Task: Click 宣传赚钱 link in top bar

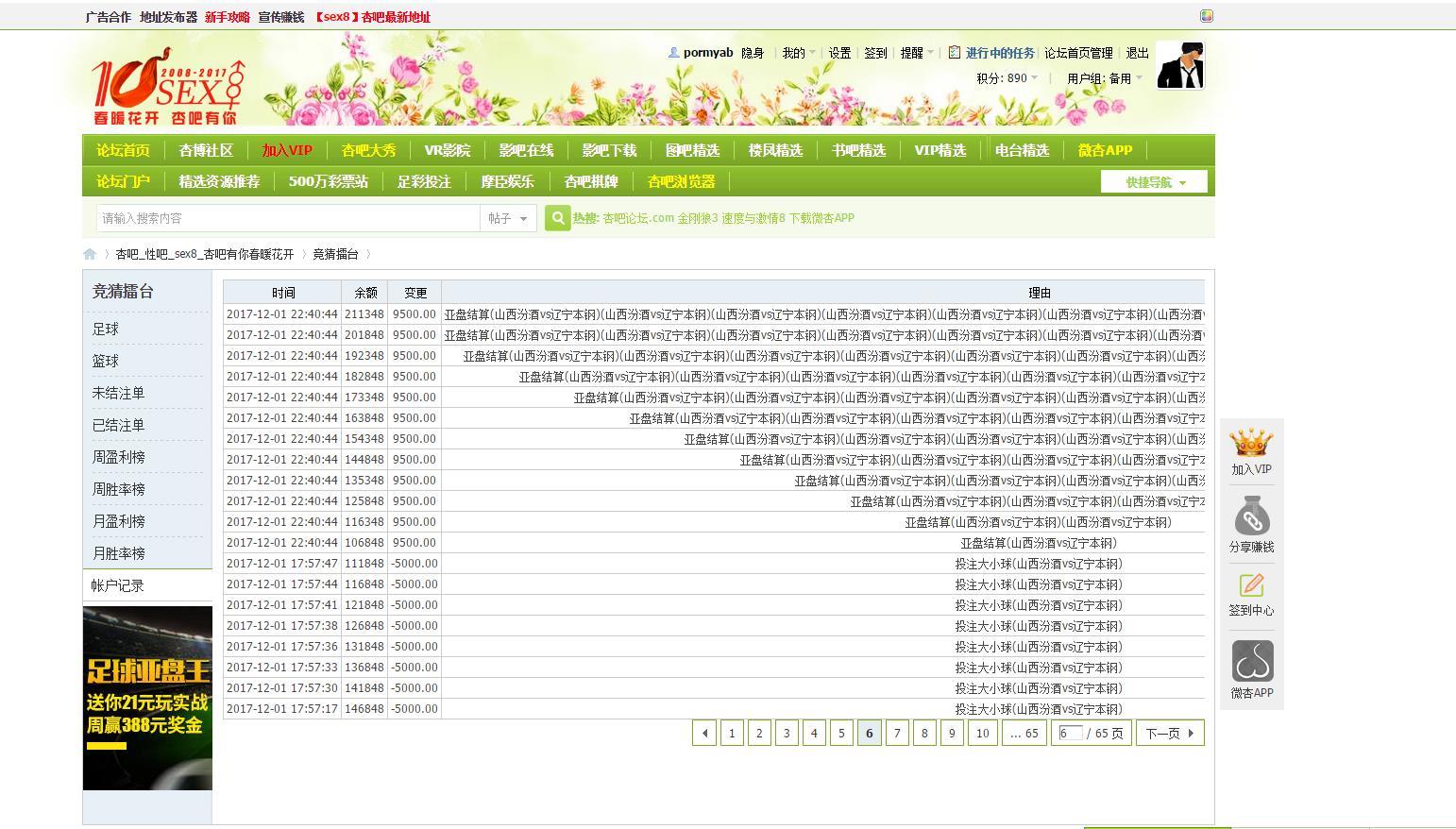Action: [x=281, y=17]
